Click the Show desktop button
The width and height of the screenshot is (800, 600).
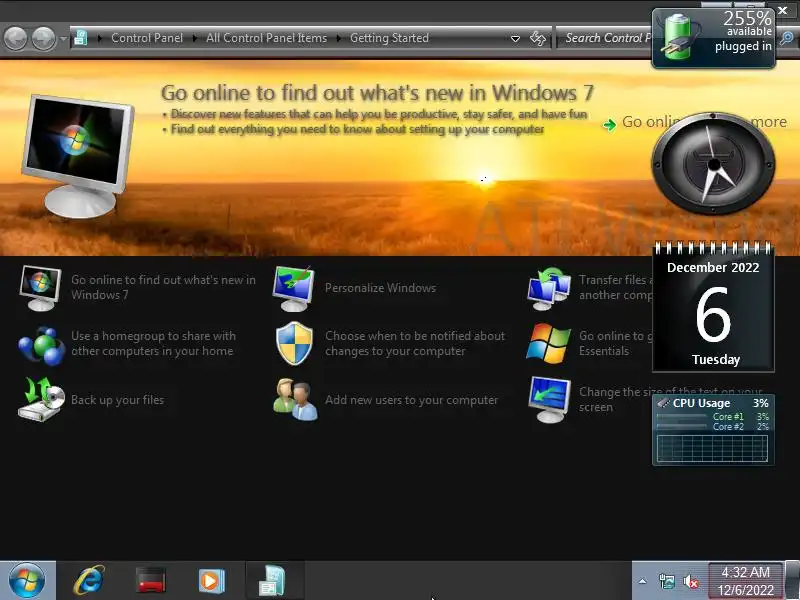click(x=792, y=581)
